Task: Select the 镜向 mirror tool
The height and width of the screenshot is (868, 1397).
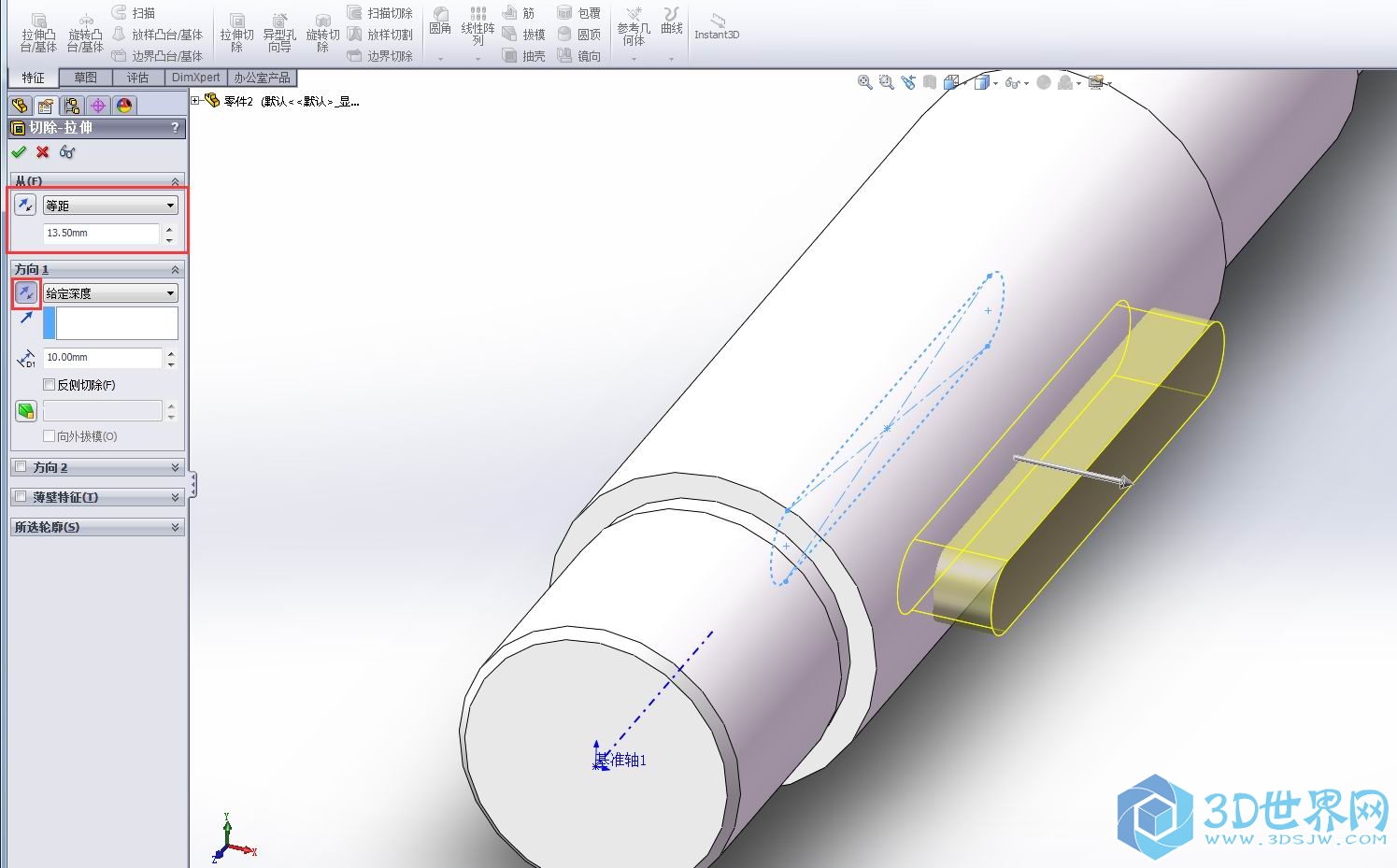Action: coord(578,56)
